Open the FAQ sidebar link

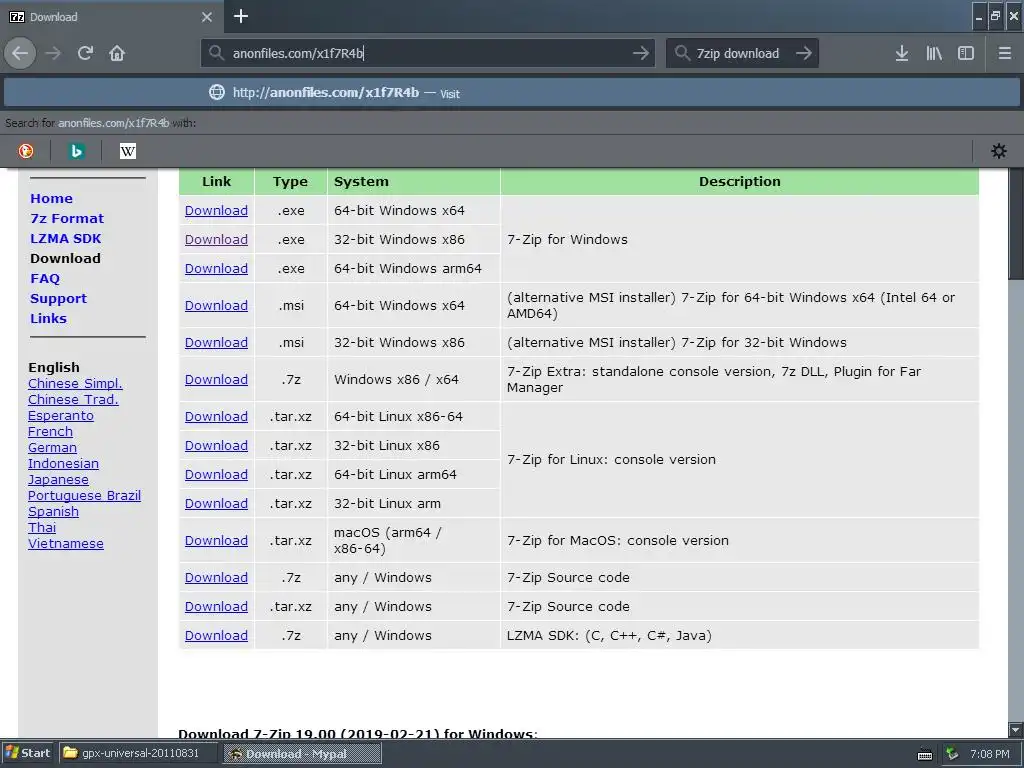click(44, 278)
